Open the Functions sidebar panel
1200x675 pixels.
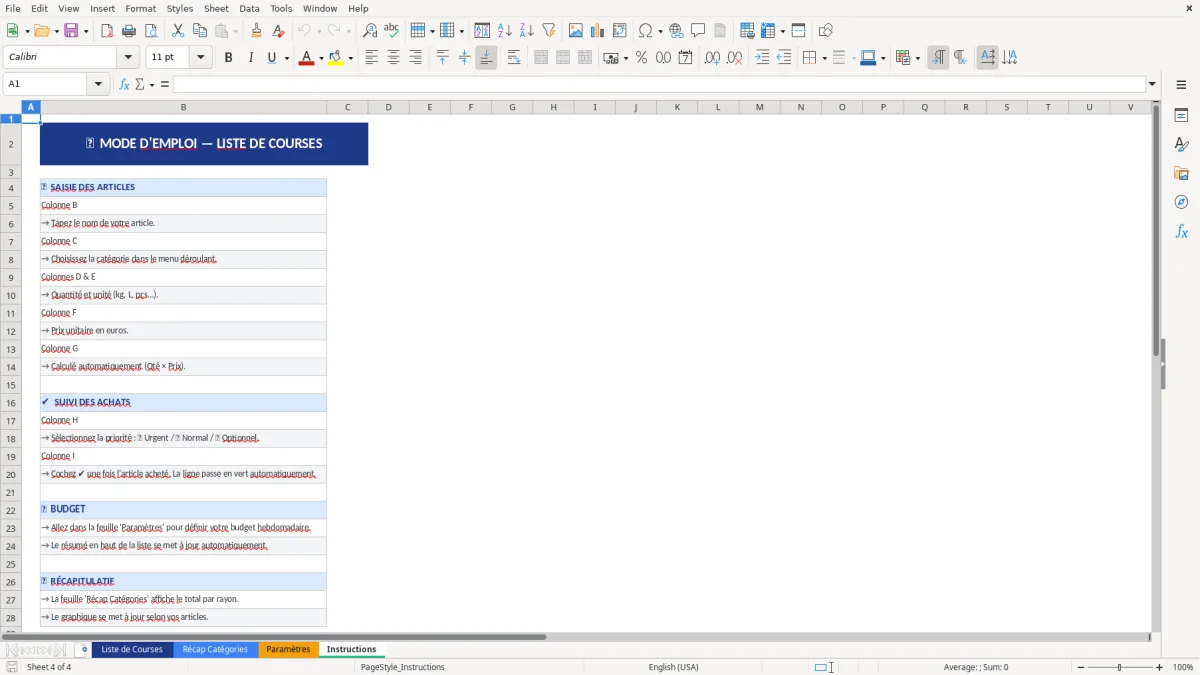click(x=1182, y=231)
